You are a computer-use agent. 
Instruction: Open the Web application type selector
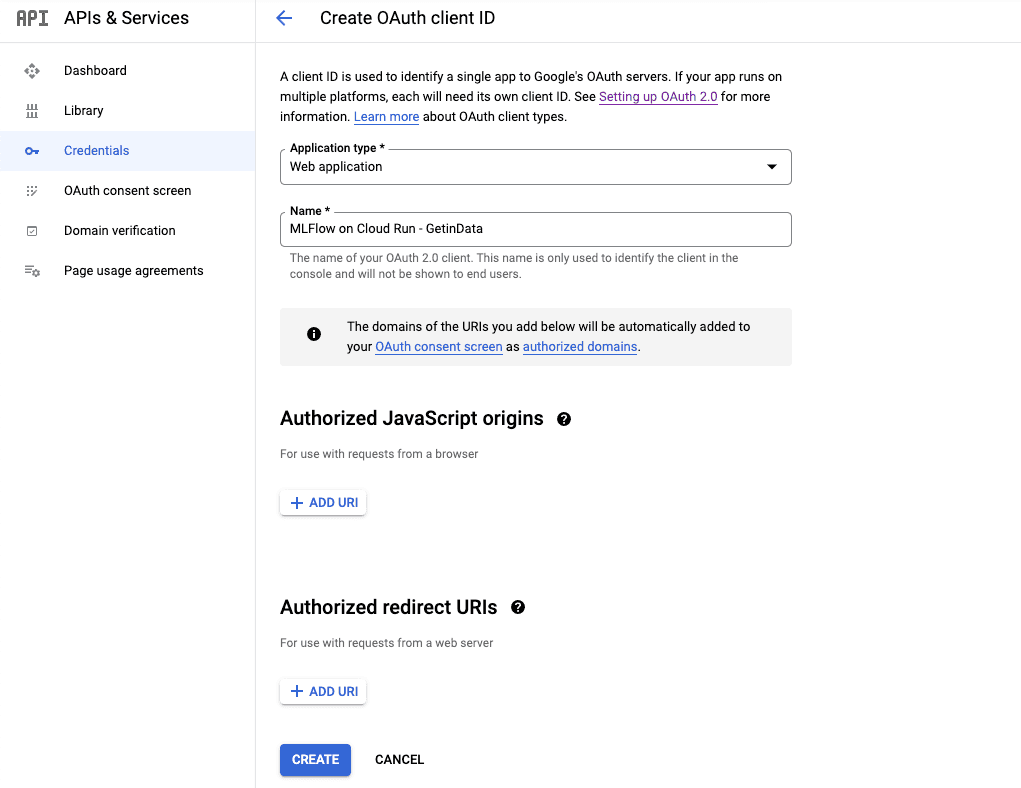(535, 167)
